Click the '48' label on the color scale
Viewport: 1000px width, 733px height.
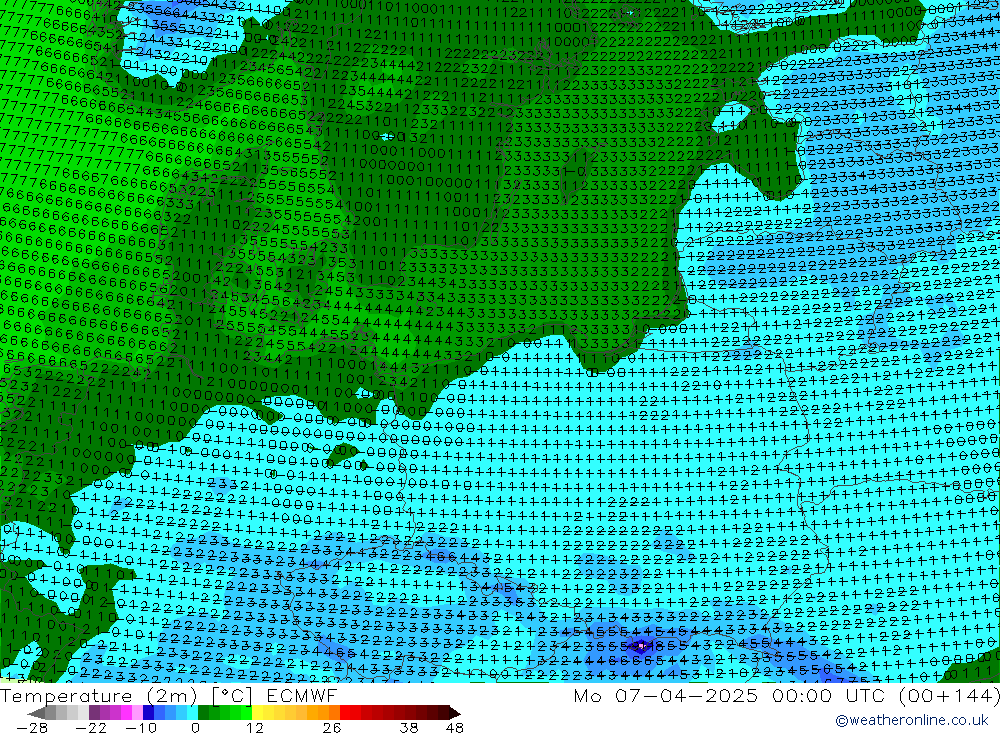click(455, 727)
